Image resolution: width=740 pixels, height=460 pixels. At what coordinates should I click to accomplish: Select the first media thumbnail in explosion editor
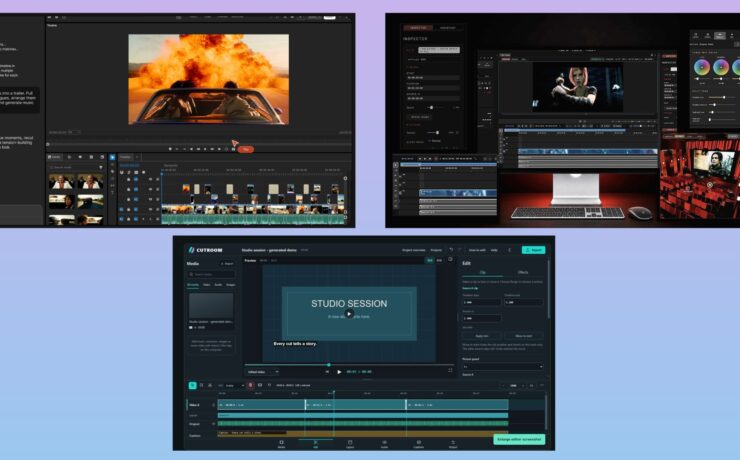(62, 181)
